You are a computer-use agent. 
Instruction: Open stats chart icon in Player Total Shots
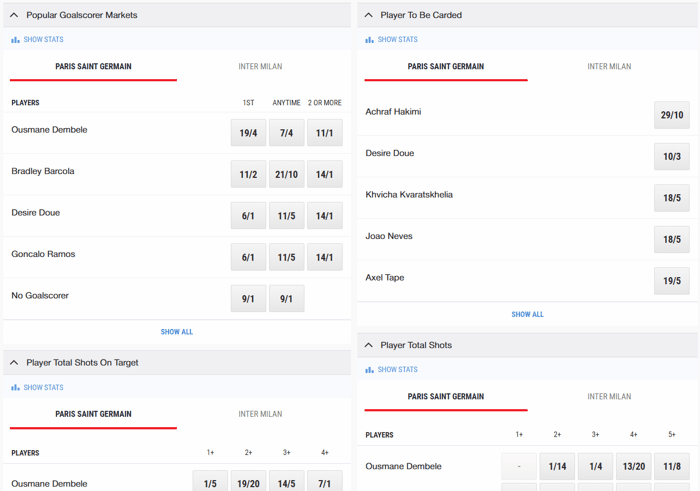pyautogui.click(x=369, y=370)
